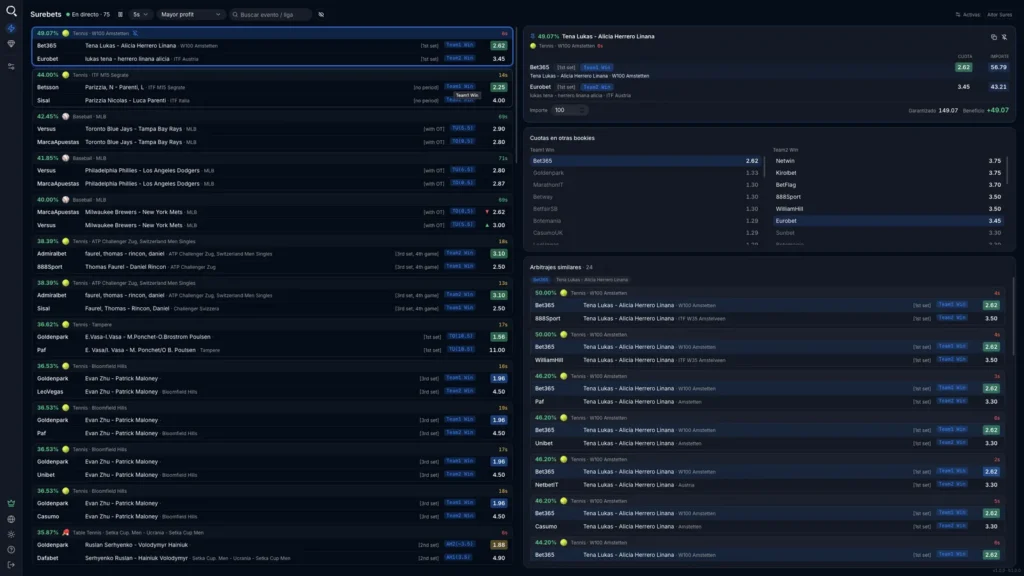Select the WilliamHill 3.50 row in Team2 Win list
The width and height of the screenshot is (1024, 576).
(x=888, y=209)
